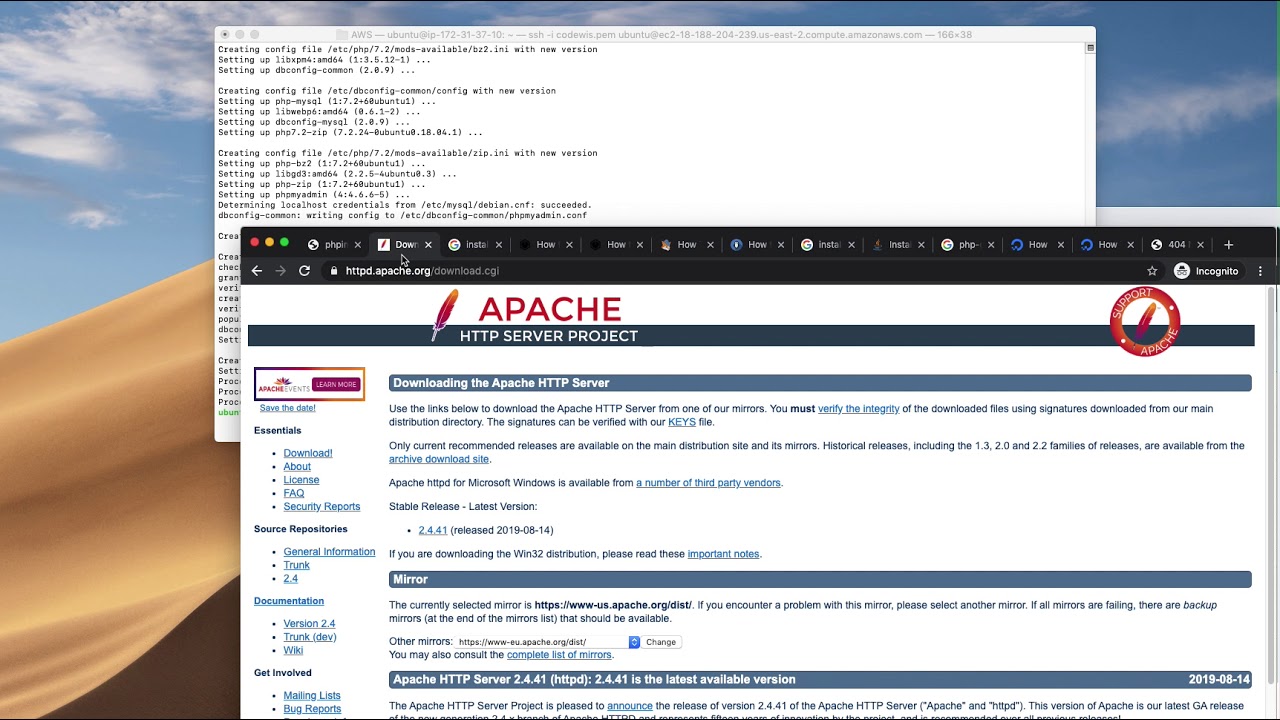Reload the Apache download page
Image resolution: width=1280 pixels, height=720 pixels.
305,271
